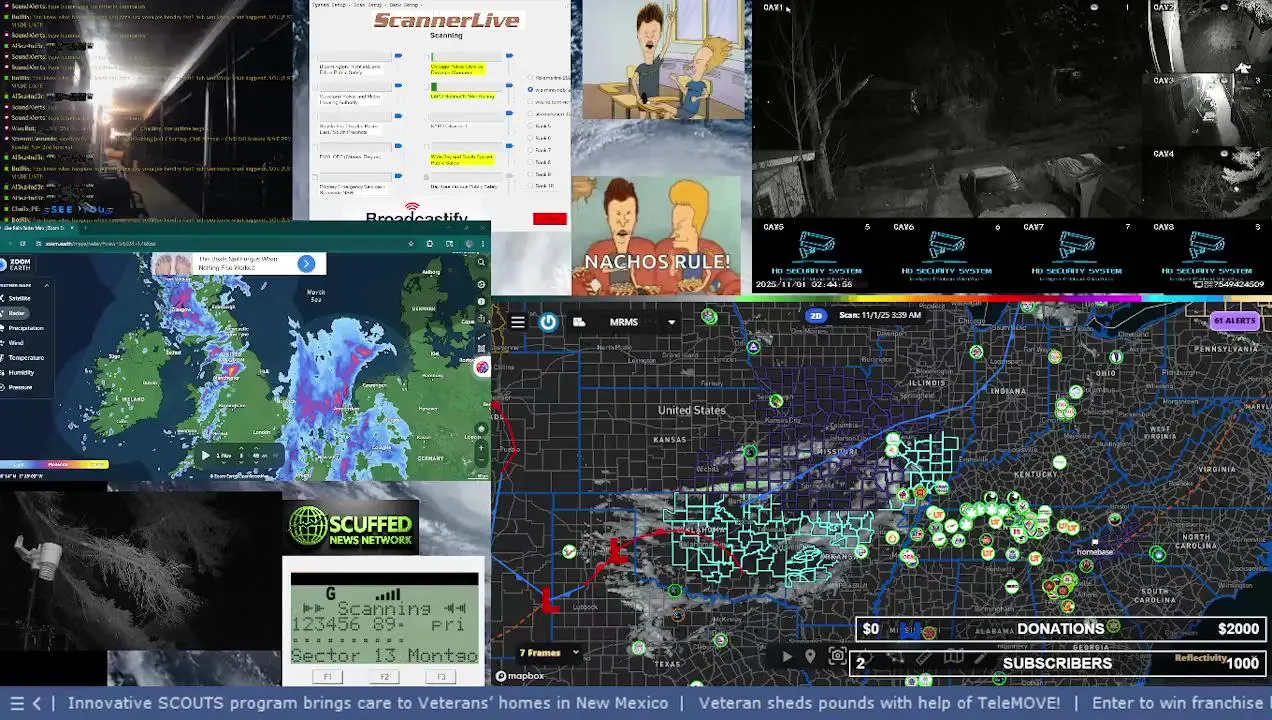
Task: Reload the Zoom Earth browser page
Action: (23, 243)
